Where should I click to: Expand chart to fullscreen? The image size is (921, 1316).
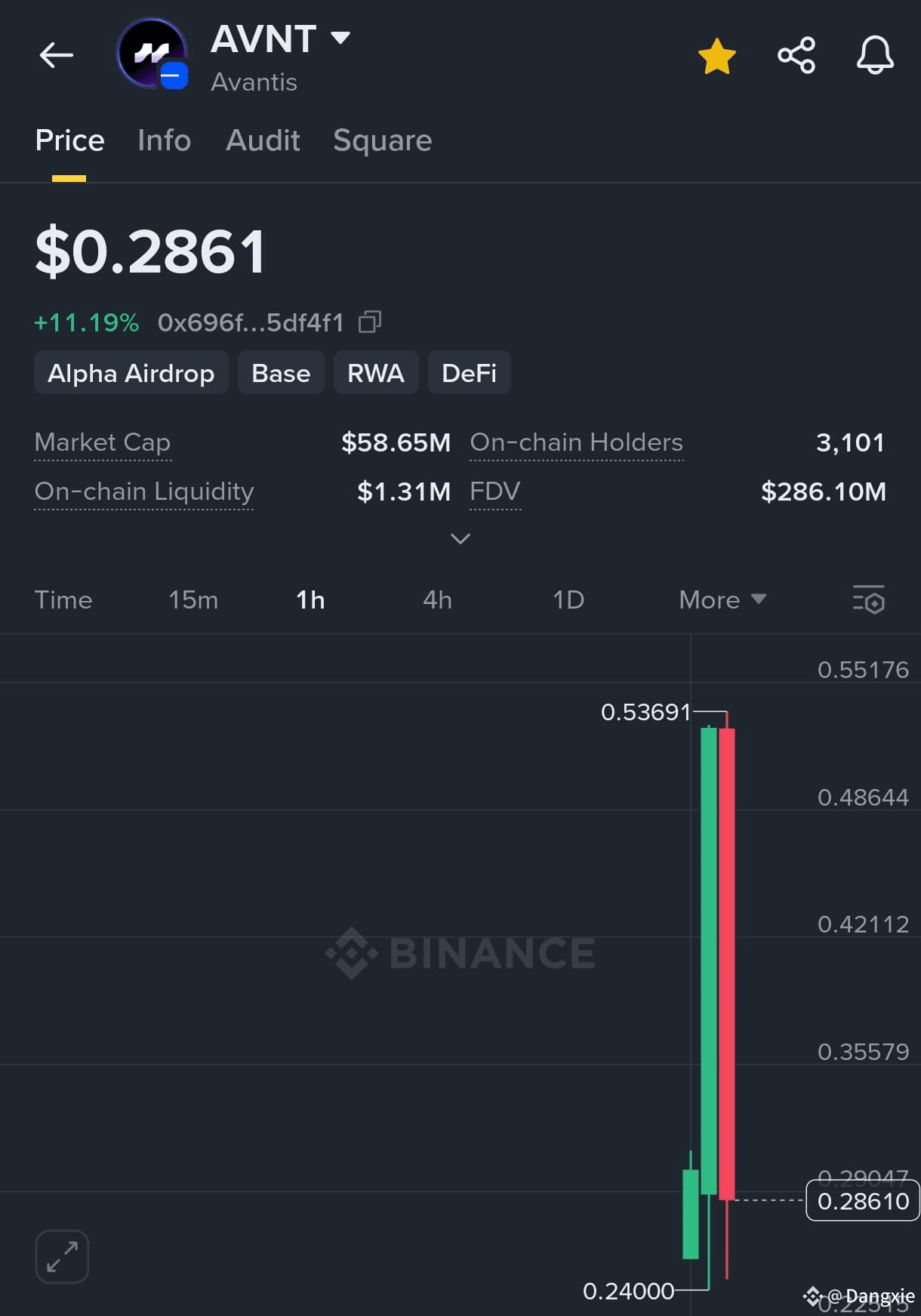pyautogui.click(x=62, y=1256)
